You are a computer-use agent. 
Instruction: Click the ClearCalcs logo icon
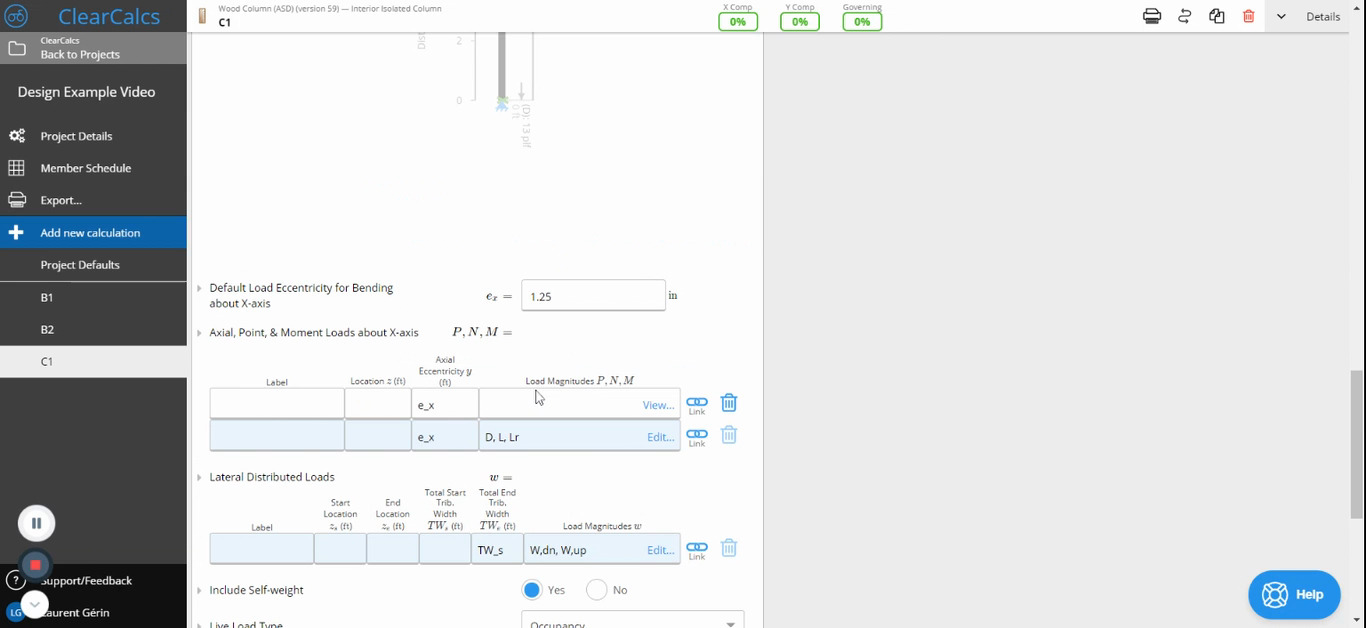point(16,16)
